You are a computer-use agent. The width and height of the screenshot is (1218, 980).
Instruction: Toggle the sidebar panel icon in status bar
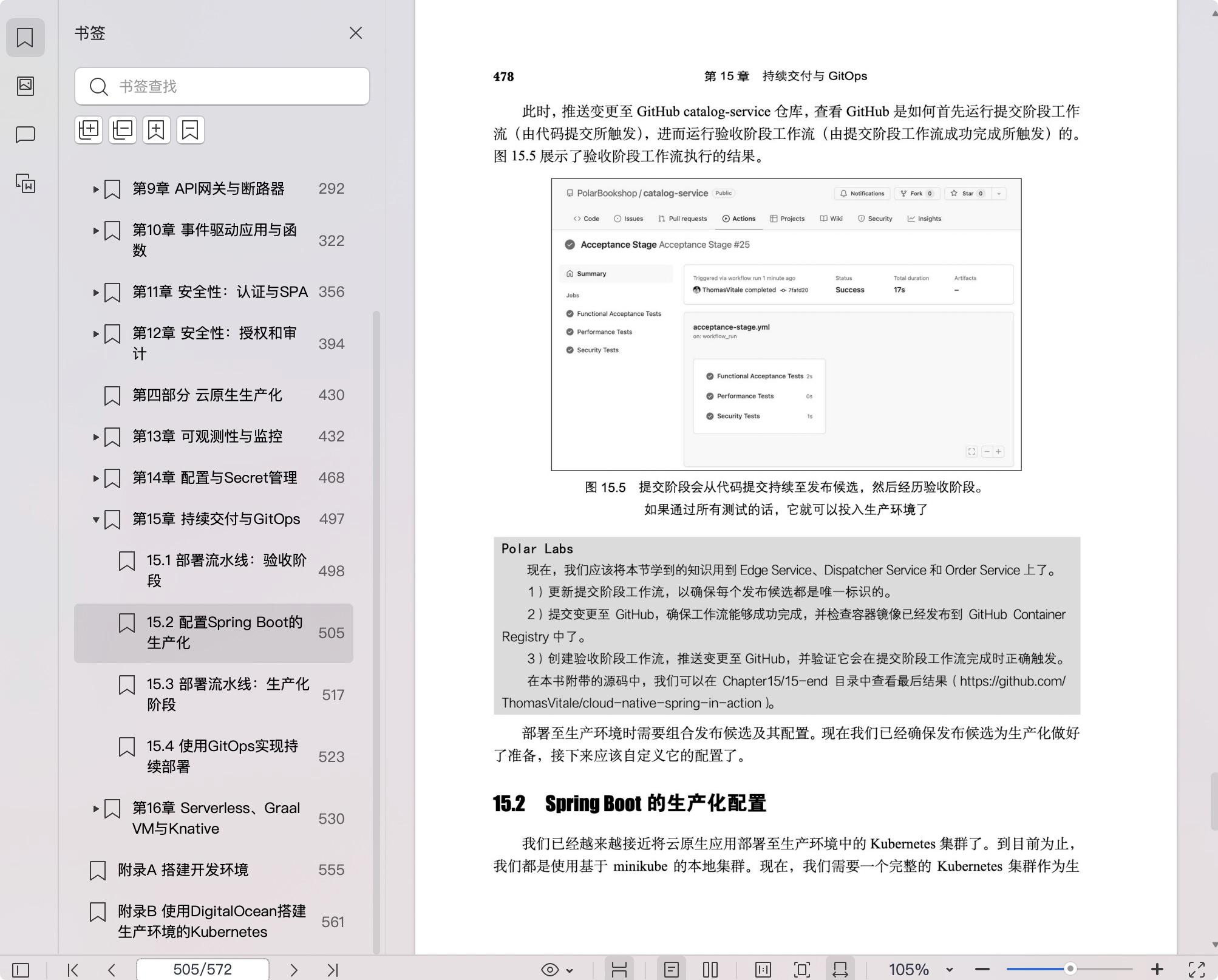[21, 970]
